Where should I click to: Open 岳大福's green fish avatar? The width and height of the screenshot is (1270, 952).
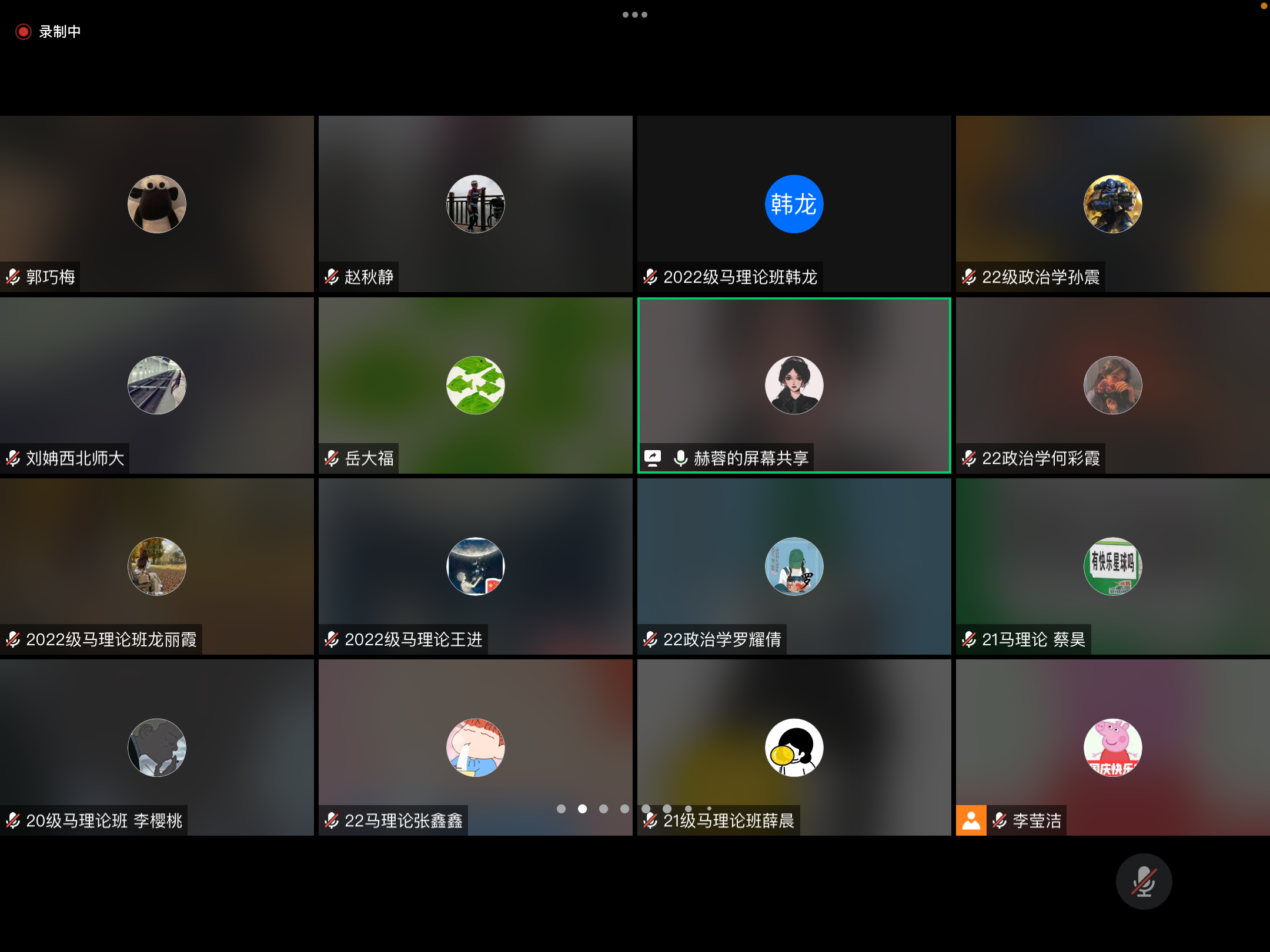click(475, 386)
